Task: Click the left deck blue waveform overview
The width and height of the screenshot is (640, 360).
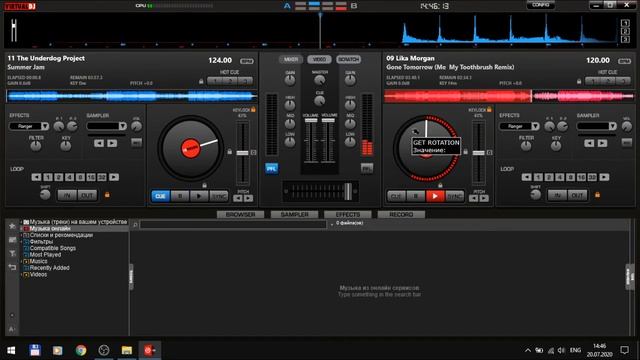Action: click(x=132, y=96)
